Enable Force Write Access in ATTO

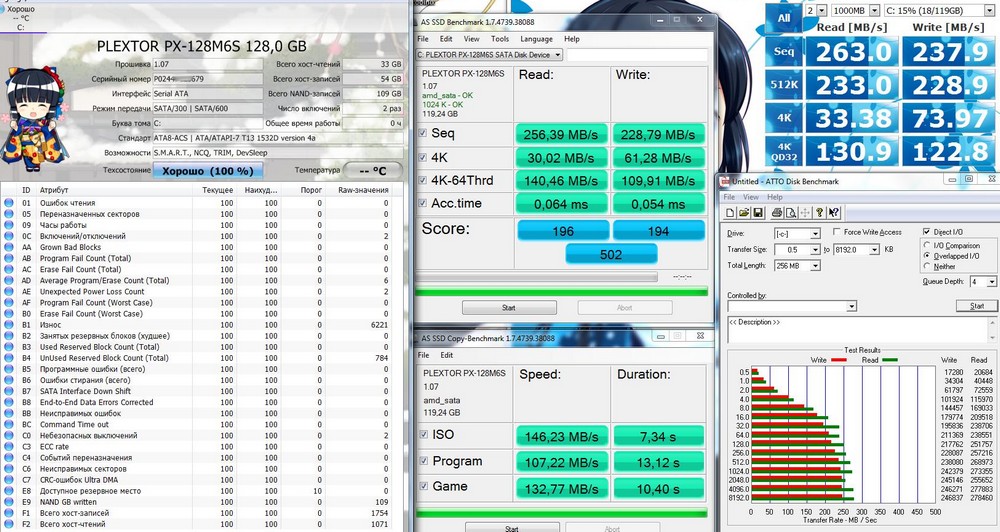(x=837, y=232)
